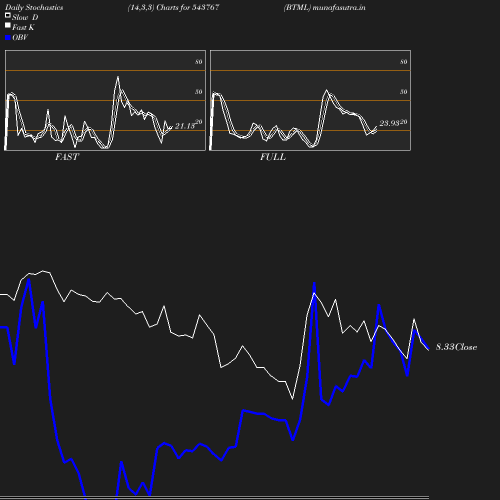Screen dimensions: 500x500
Task: Click the FAST stochastic chart peak
Action: click(118, 77)
